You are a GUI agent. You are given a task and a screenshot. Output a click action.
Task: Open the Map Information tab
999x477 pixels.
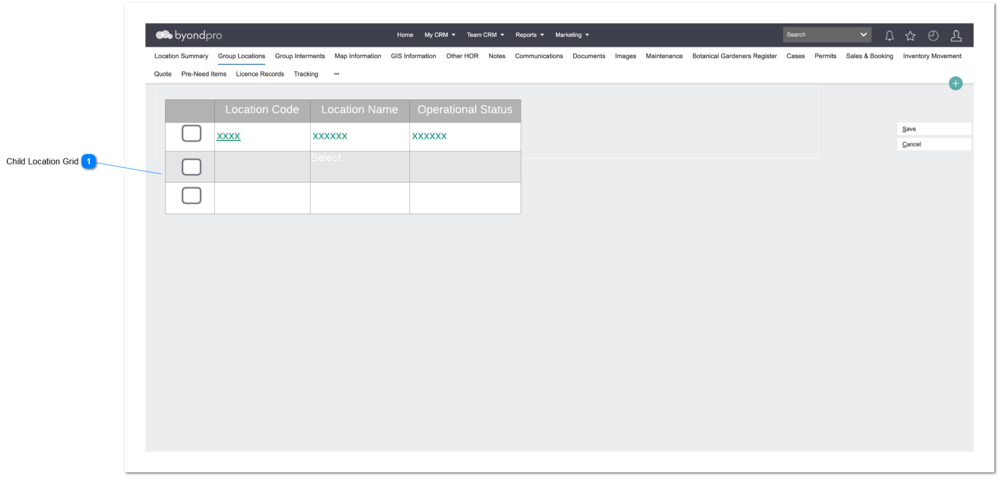(357, 56)
